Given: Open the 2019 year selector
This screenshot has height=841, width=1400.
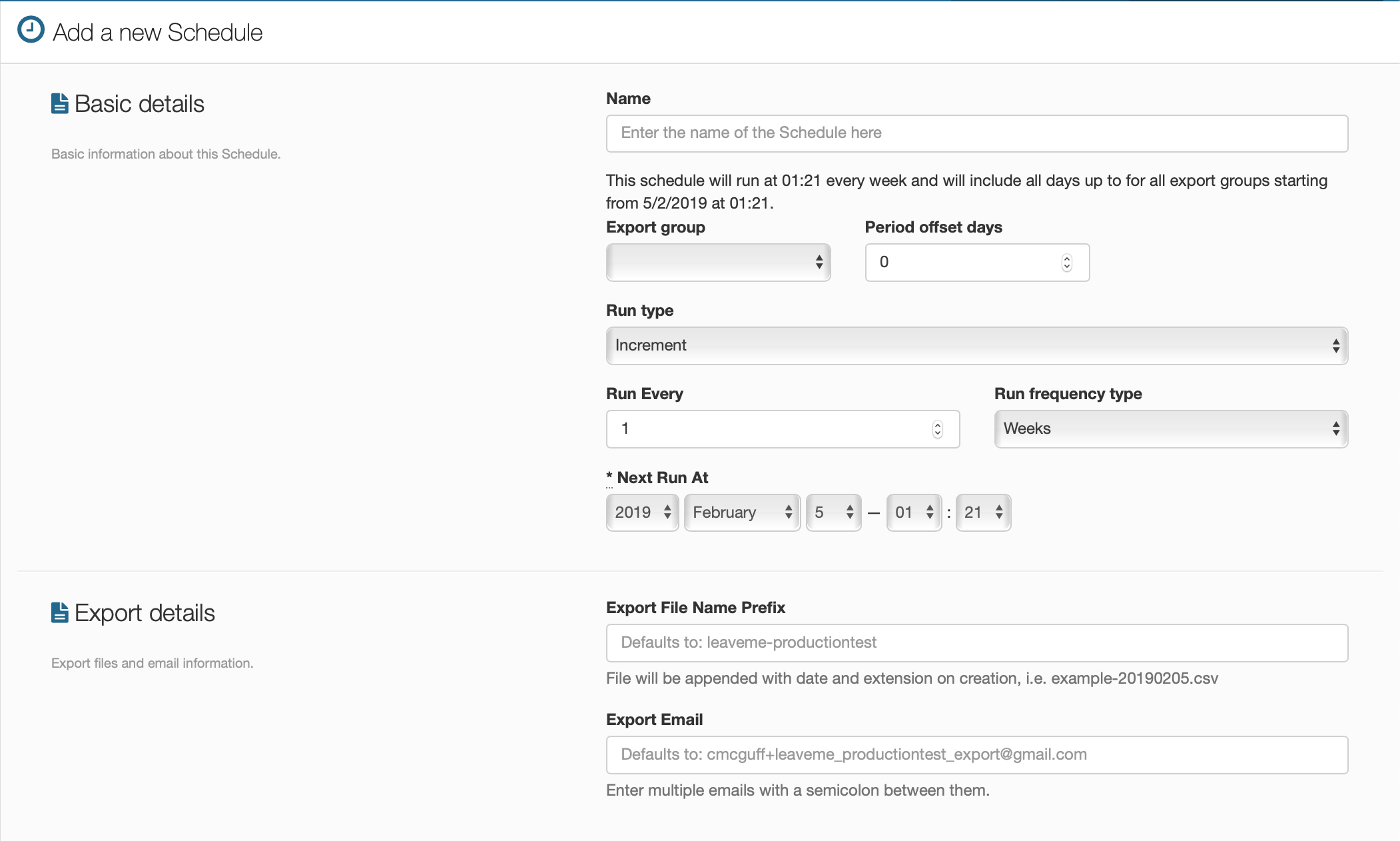Looking at the screenshot, I should click(x=642, y=512).
